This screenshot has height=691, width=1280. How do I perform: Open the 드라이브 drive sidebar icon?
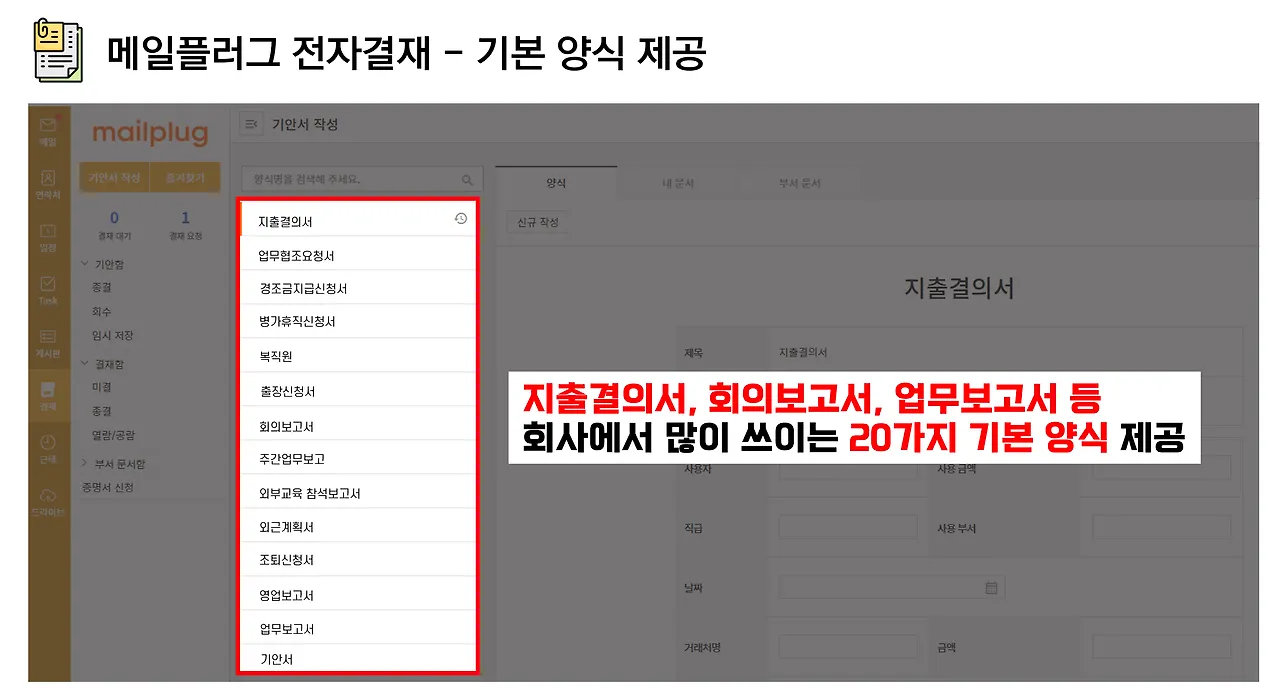pos(47,502)
